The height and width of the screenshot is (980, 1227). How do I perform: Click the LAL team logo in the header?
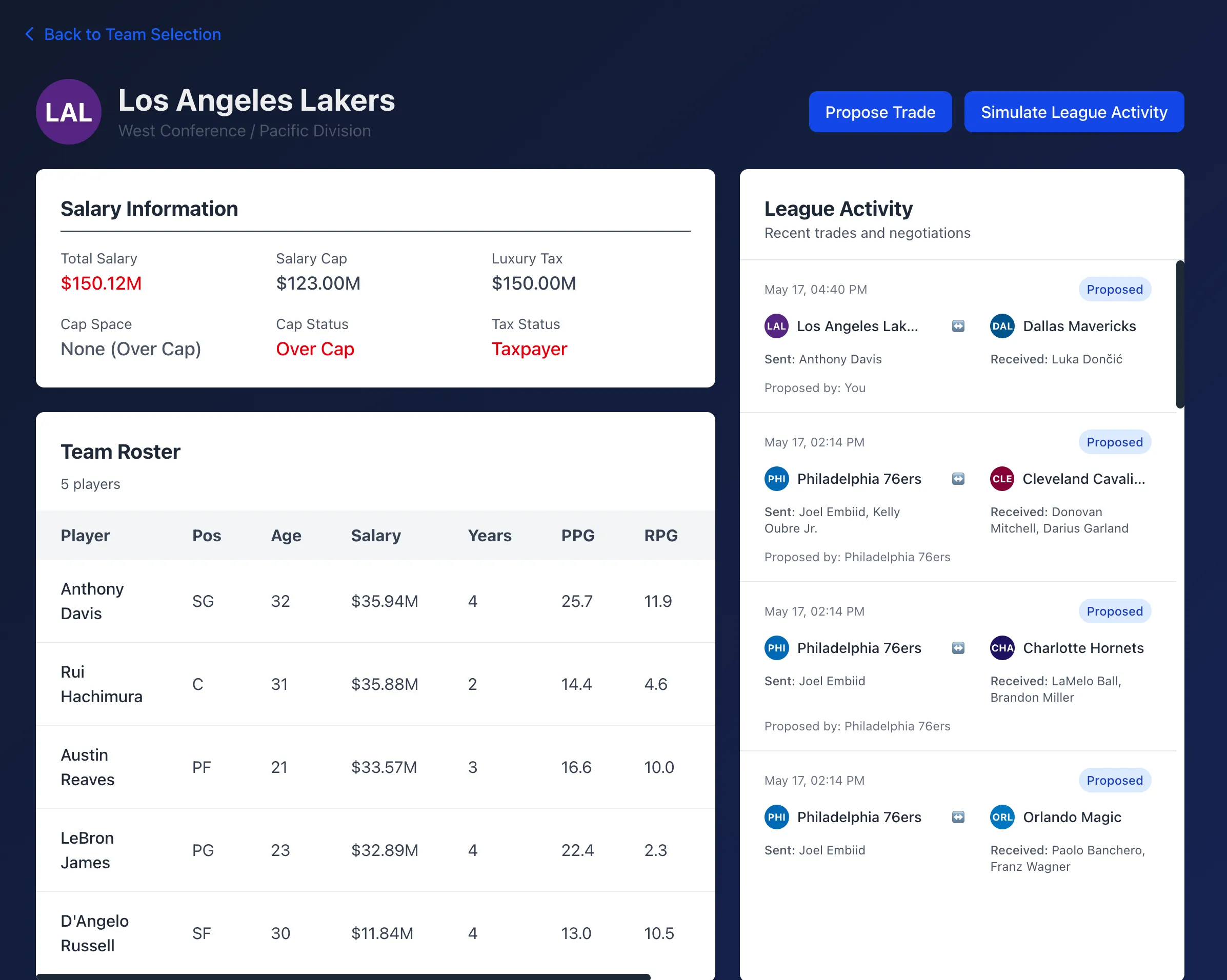pos(68,111)
